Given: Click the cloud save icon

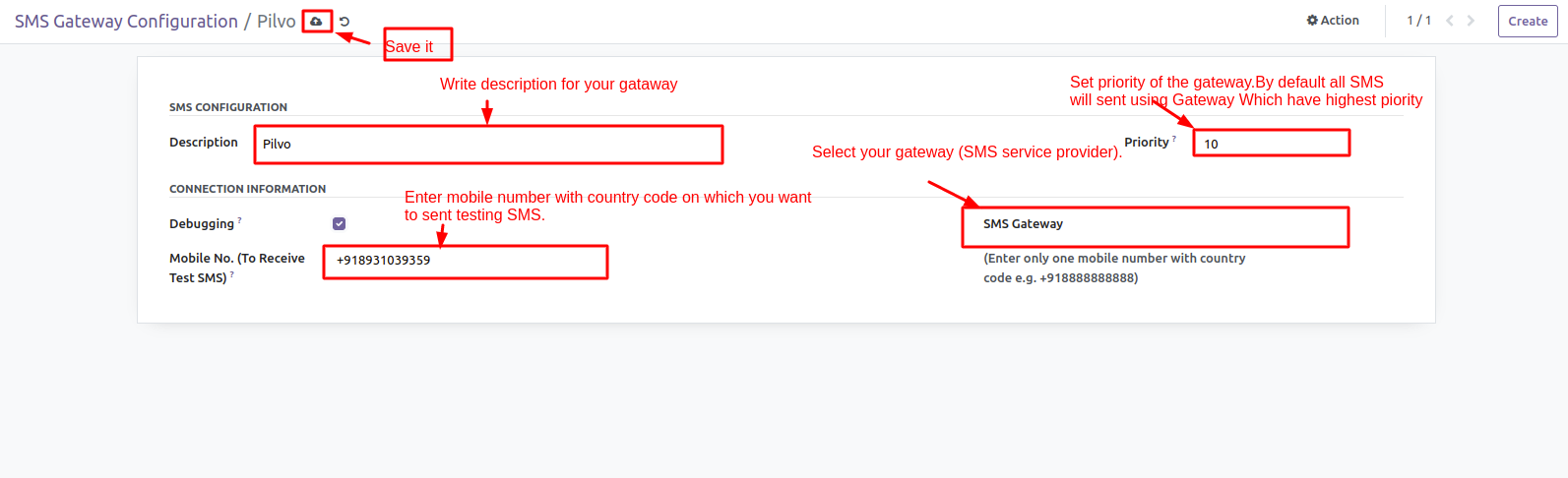Looking at the screenshot, I should click(x=316, y=21).
